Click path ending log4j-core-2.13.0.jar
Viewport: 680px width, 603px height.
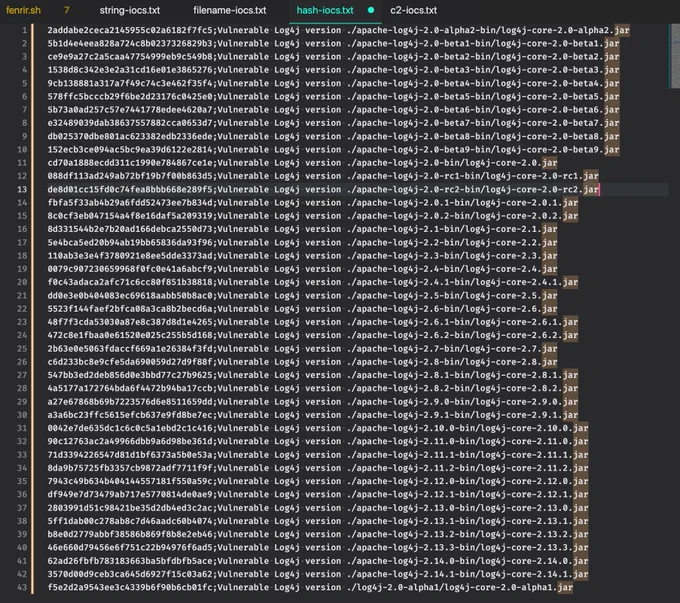pyautogui.click(x=468, y=508)
